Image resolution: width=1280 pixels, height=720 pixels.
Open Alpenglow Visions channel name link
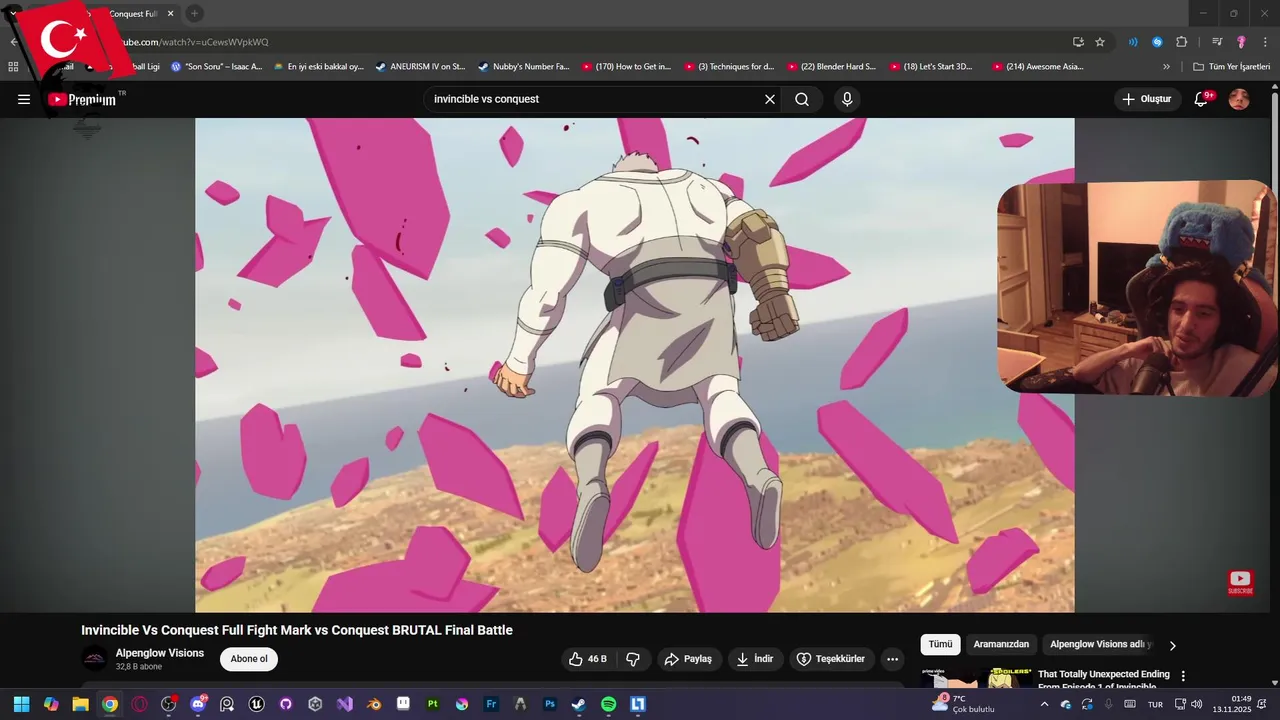(x=160, y=653)
